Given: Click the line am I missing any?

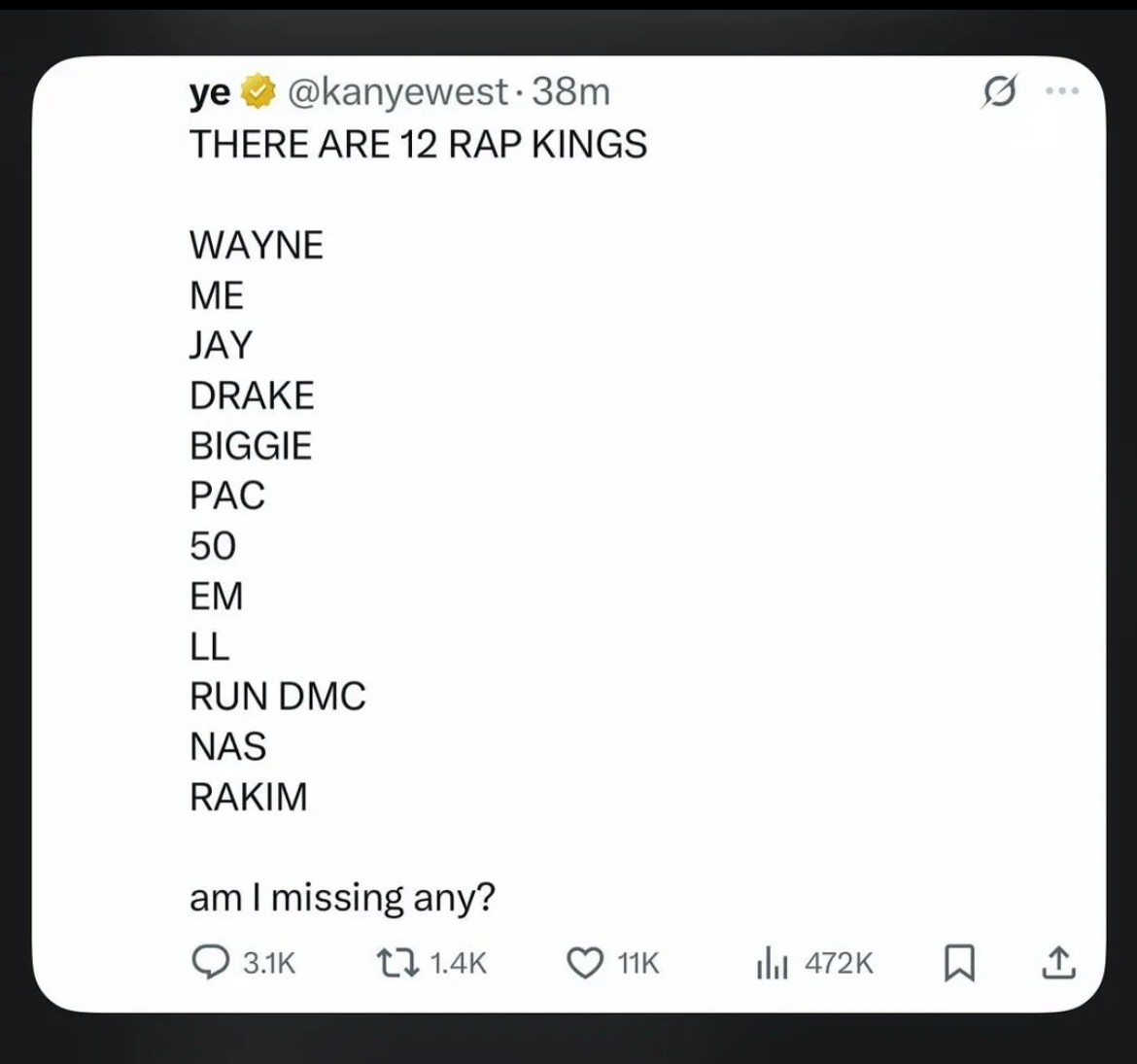Looking at the screenshot, I should pyautogui.click(x=342, y=899).
